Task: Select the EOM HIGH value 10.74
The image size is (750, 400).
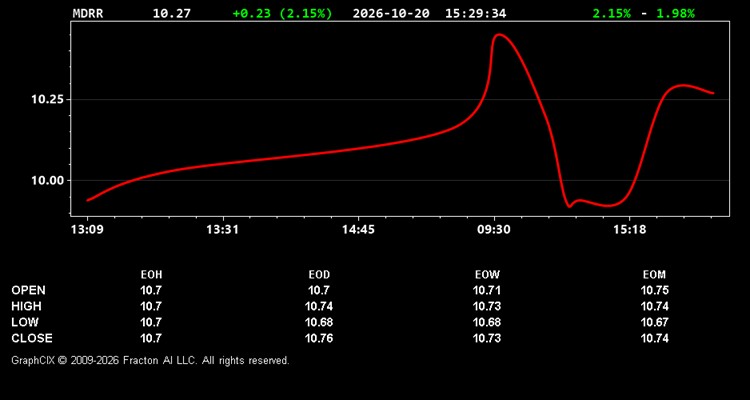Action: point(654,306)
